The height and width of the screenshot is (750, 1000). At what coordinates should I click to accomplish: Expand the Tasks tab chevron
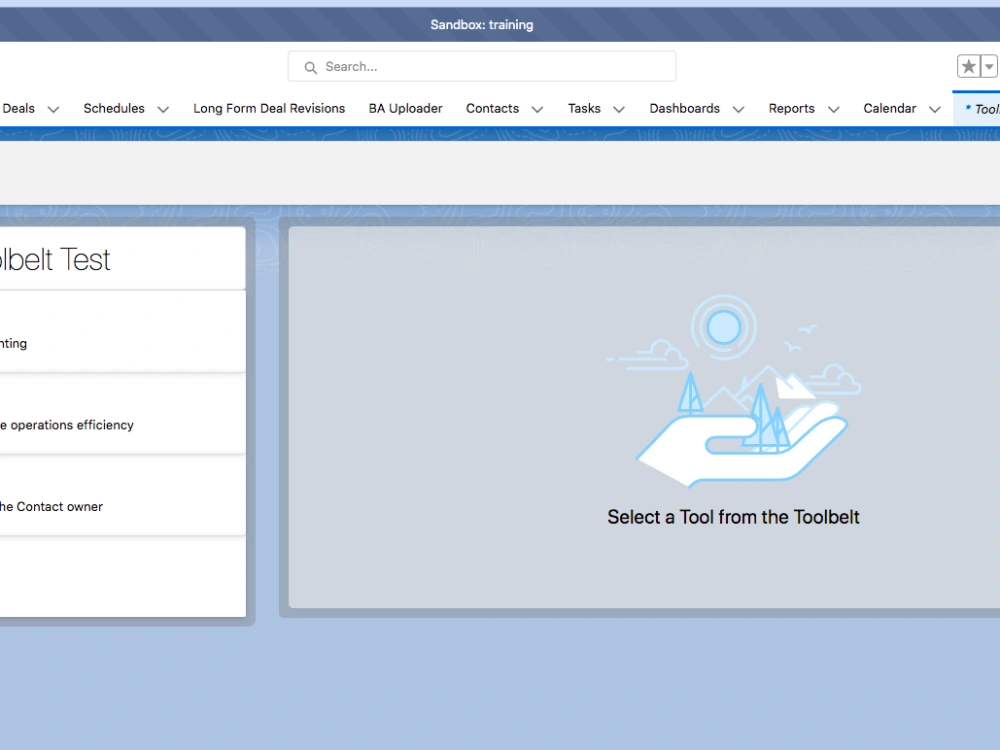click(x=619, y=109)
